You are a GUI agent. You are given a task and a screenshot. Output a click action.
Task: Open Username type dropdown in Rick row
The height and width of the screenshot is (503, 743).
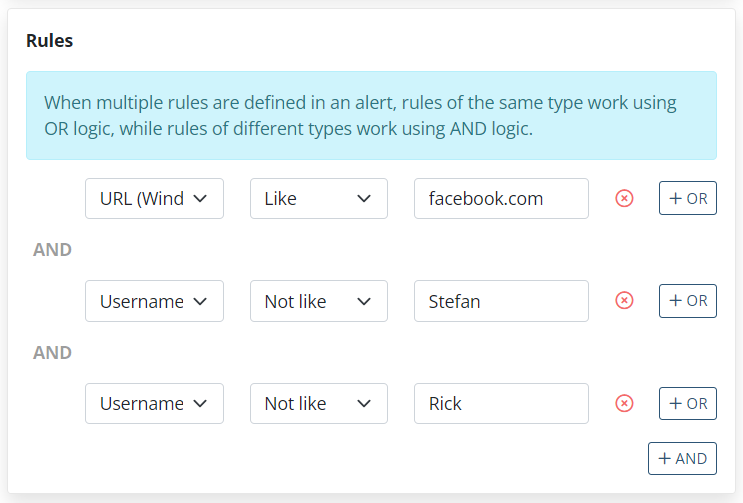pos(154,403)
